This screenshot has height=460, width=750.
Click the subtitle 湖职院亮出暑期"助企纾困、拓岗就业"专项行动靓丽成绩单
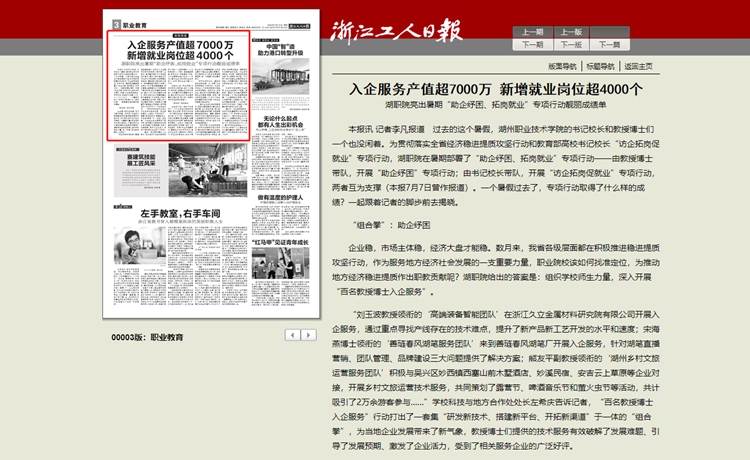pos(496,104)
